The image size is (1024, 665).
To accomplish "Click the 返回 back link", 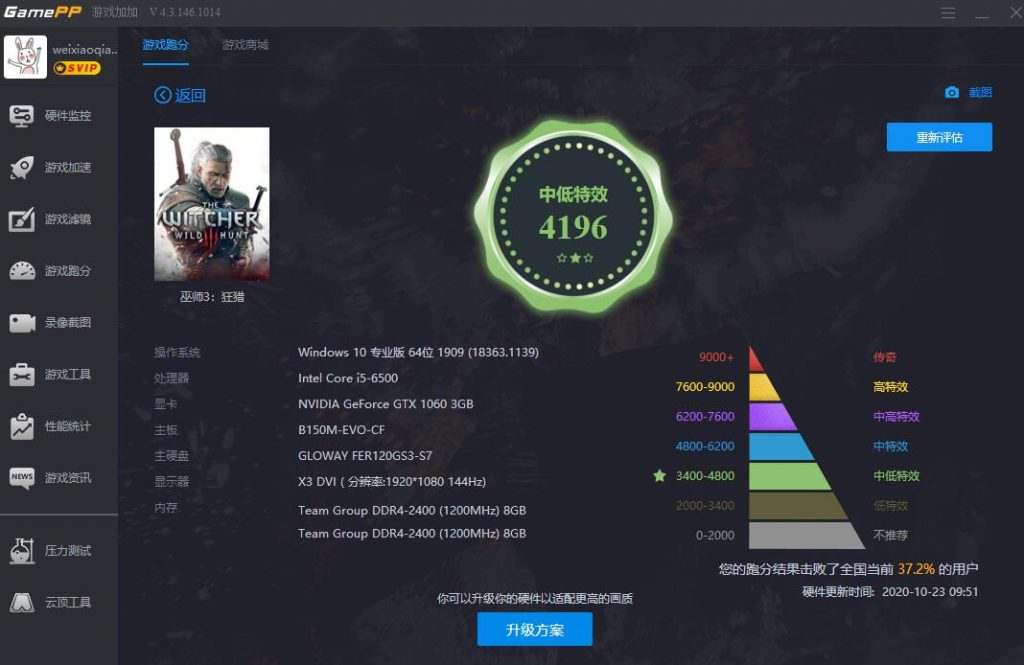I will click(190, 95).
